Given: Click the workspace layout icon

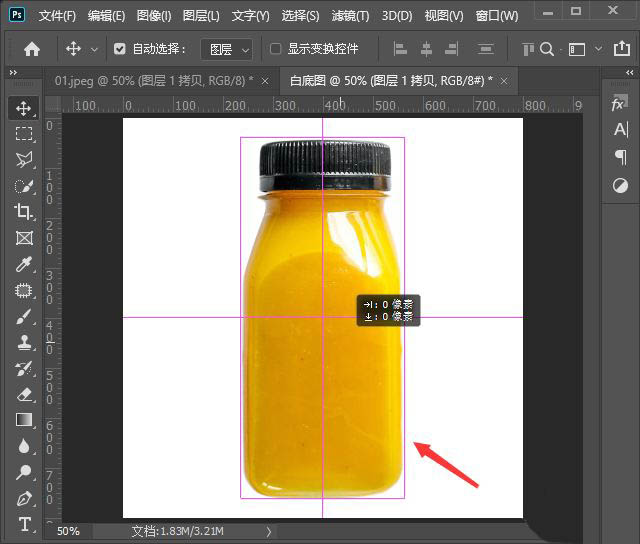Looking at the screenshot, I should [x=577, y=50].
